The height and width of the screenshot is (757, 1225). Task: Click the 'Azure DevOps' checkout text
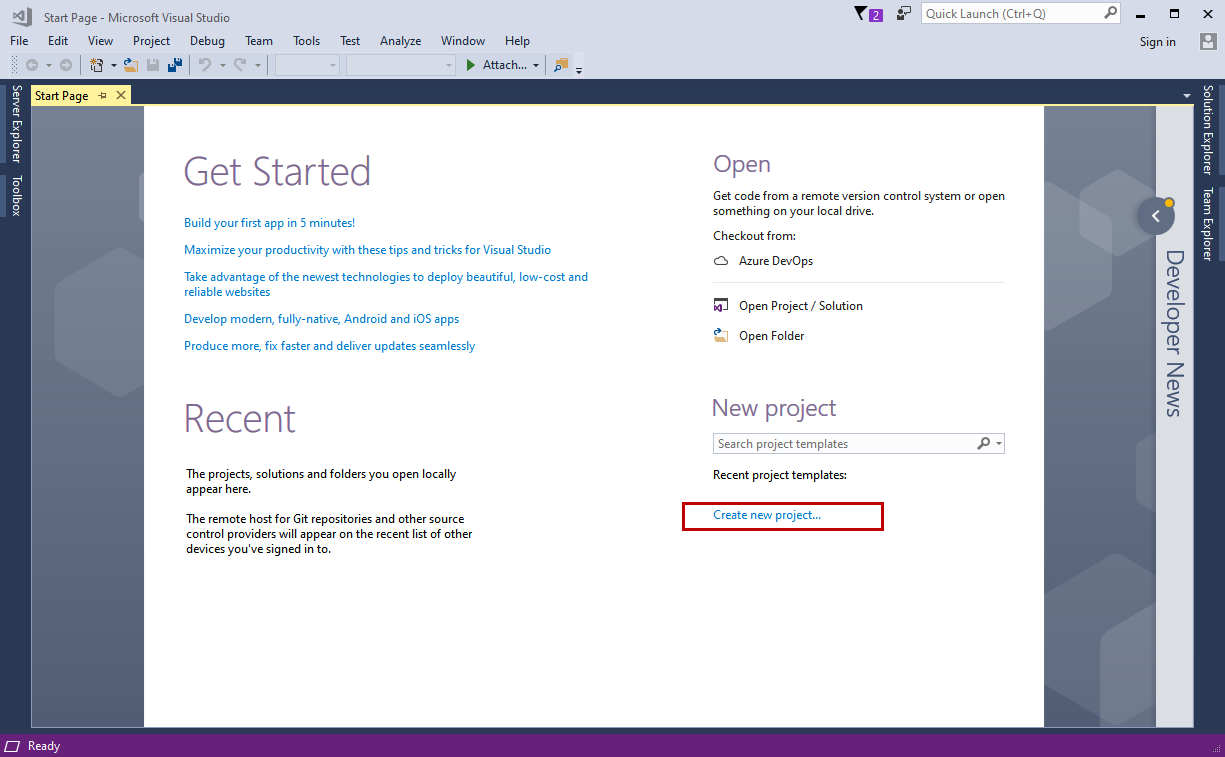coord(776,261)
